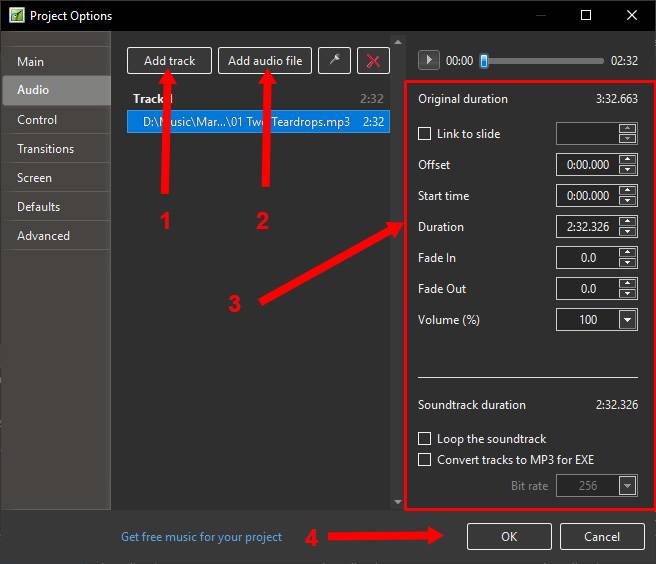The height and width of the screenshot is (564, 656).
Task: Go to the Screen tab
Action: [57, 177]
